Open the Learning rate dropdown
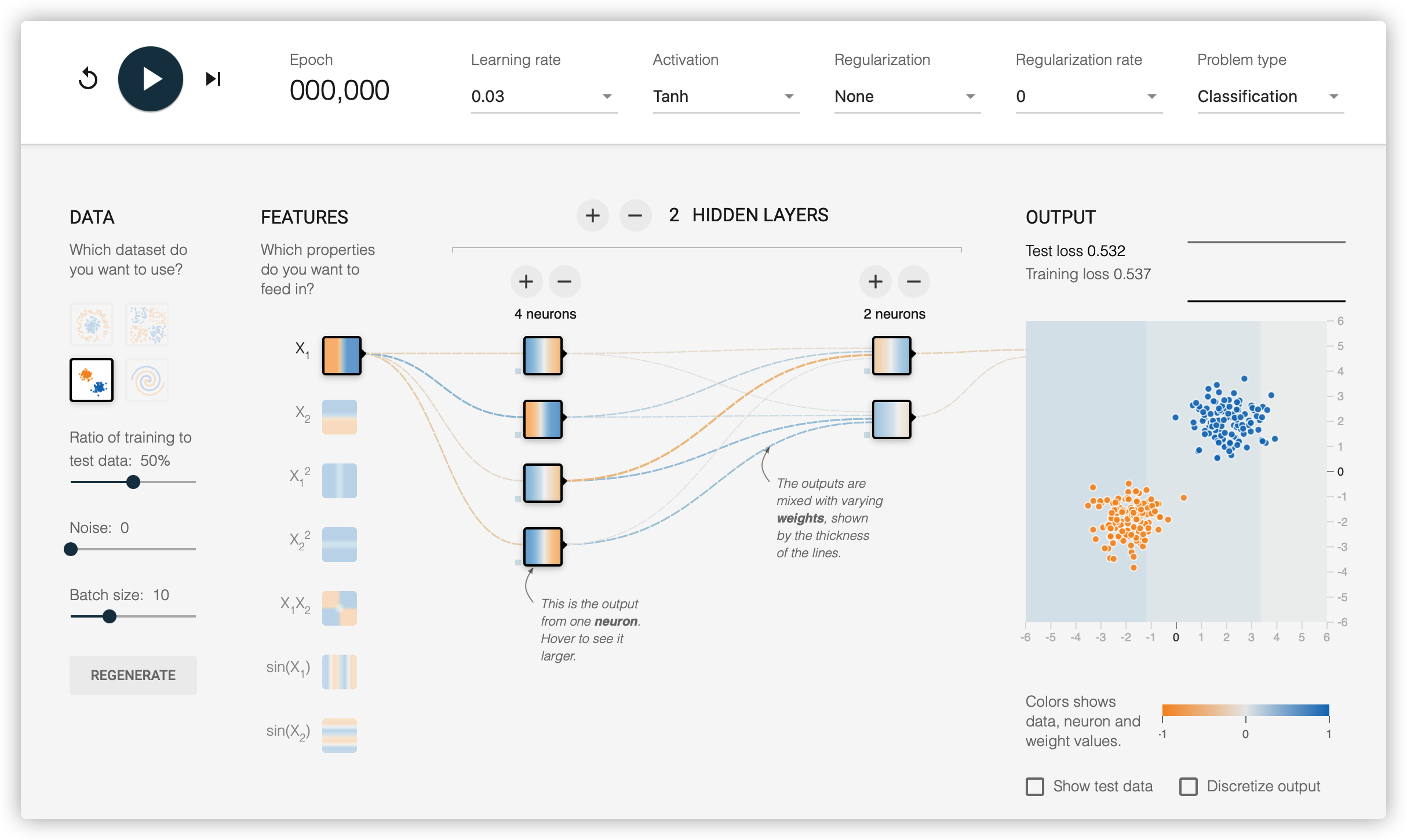Viewport: 1407px width, 840px height. 544,96
